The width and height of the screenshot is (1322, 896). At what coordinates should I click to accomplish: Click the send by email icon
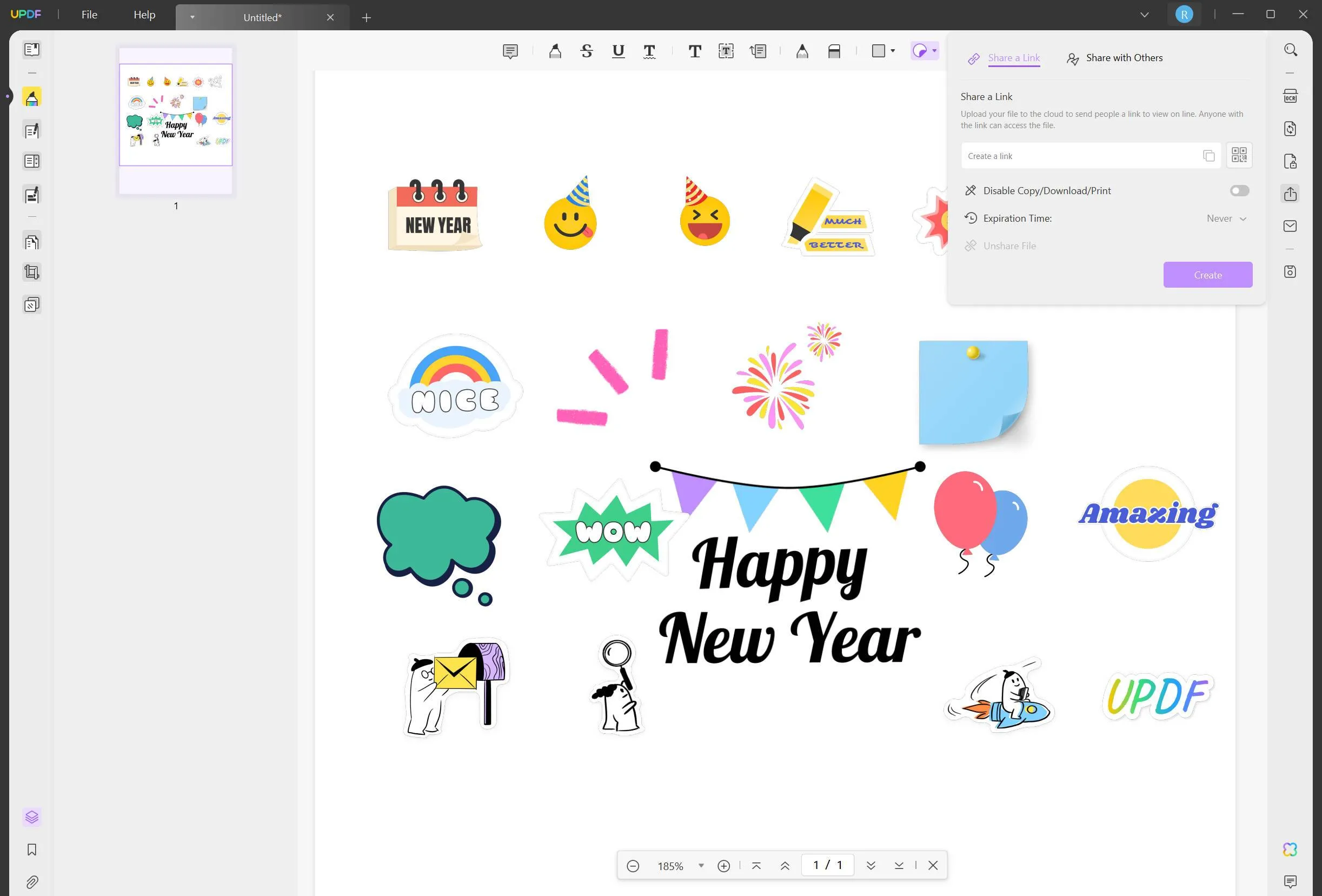tap(1290, 227)
